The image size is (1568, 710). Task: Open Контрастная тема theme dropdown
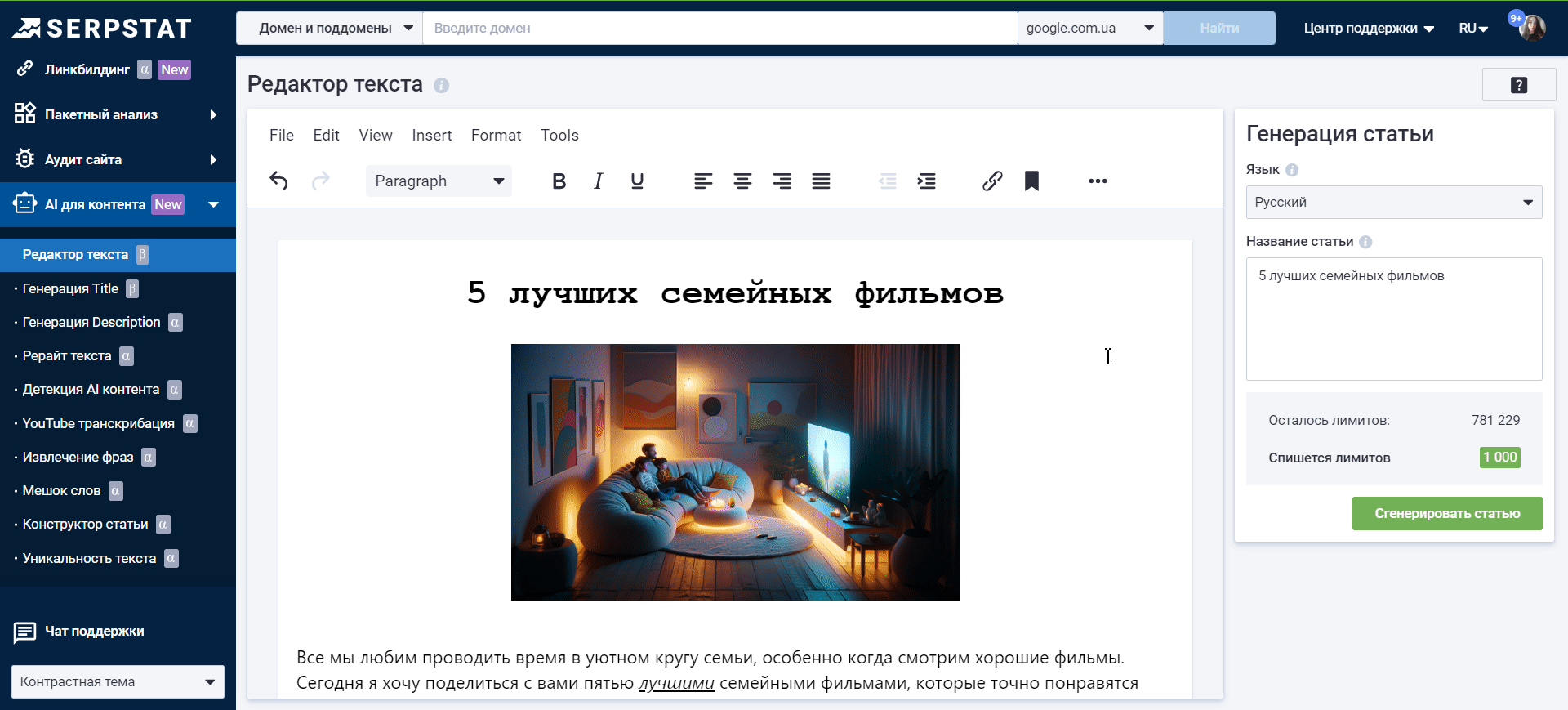coord(118,681)
